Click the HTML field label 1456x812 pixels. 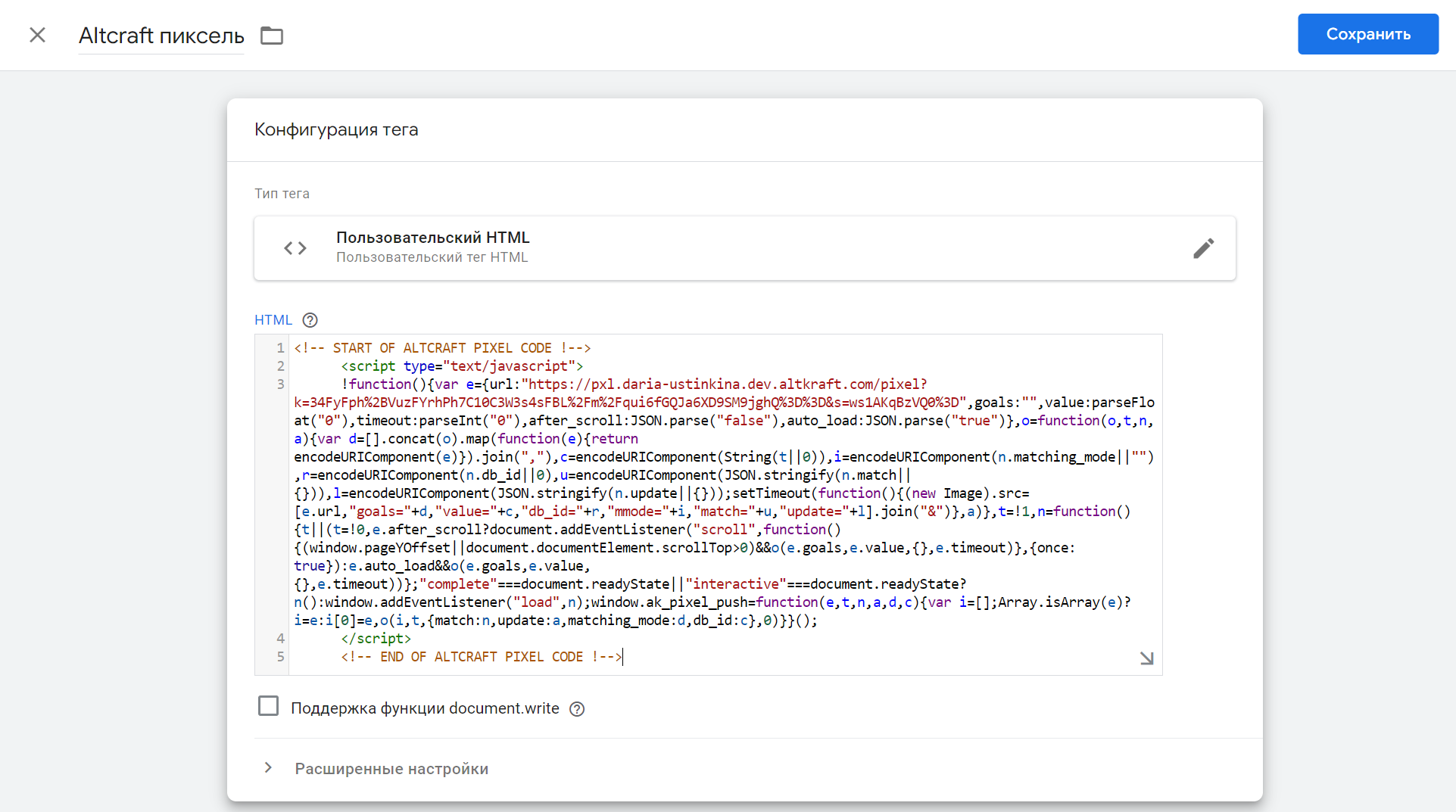(x=273, y=320)
